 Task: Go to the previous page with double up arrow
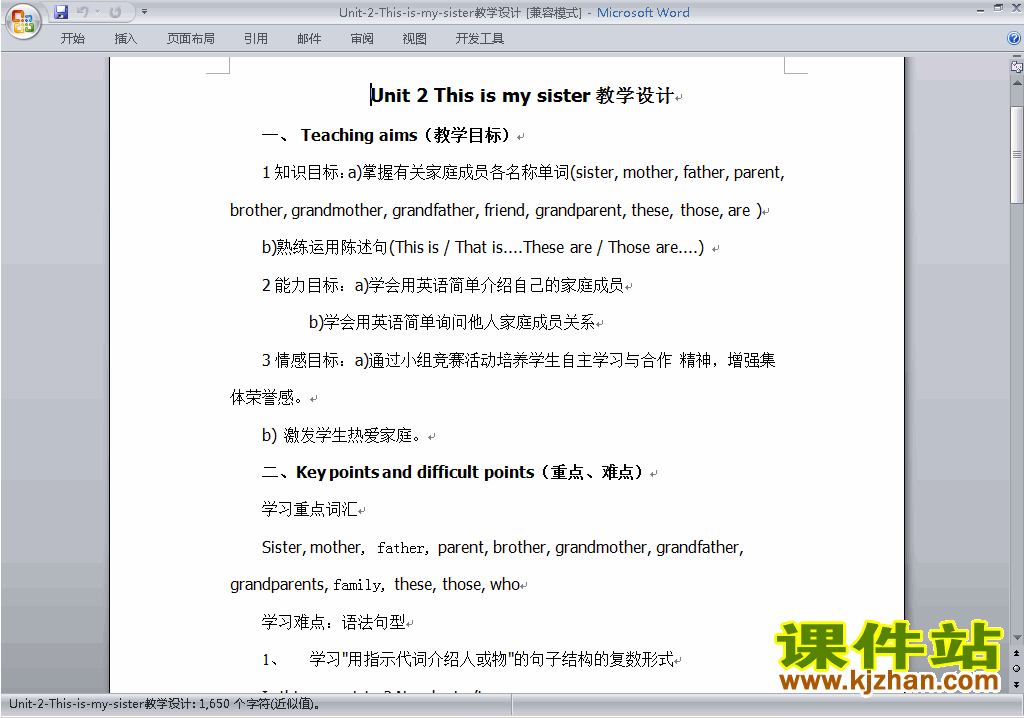pos(1016,653)
